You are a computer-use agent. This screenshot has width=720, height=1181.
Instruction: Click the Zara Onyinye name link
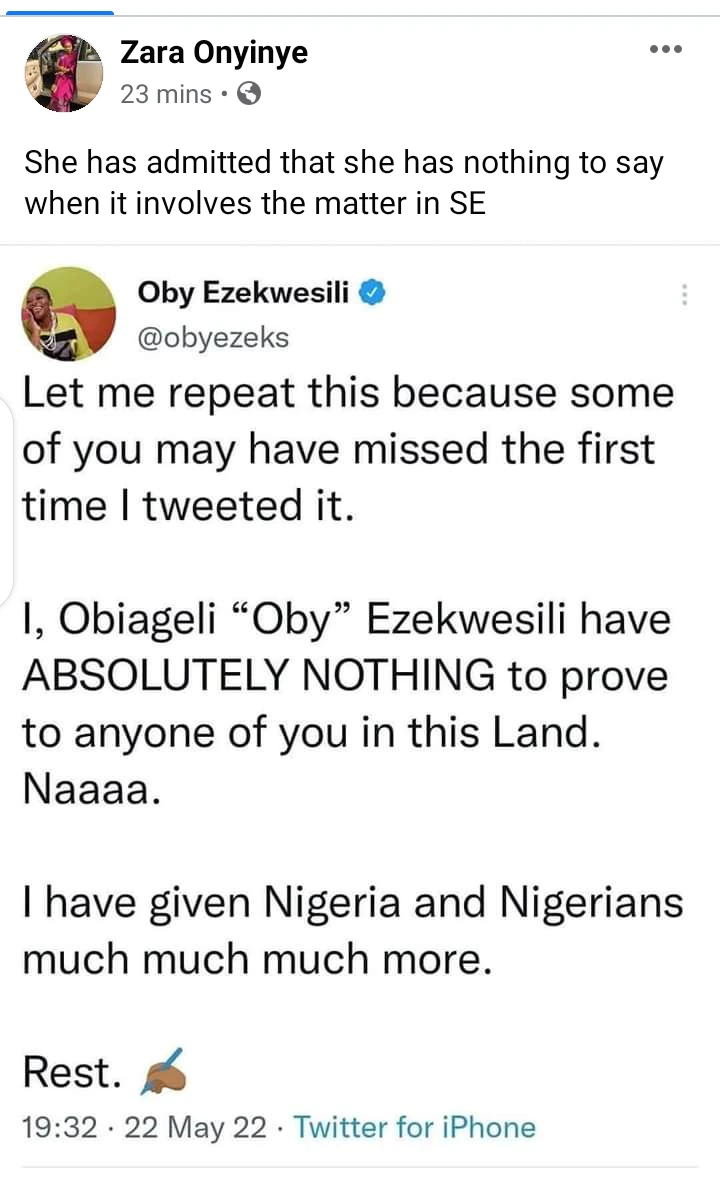point(214,53)
